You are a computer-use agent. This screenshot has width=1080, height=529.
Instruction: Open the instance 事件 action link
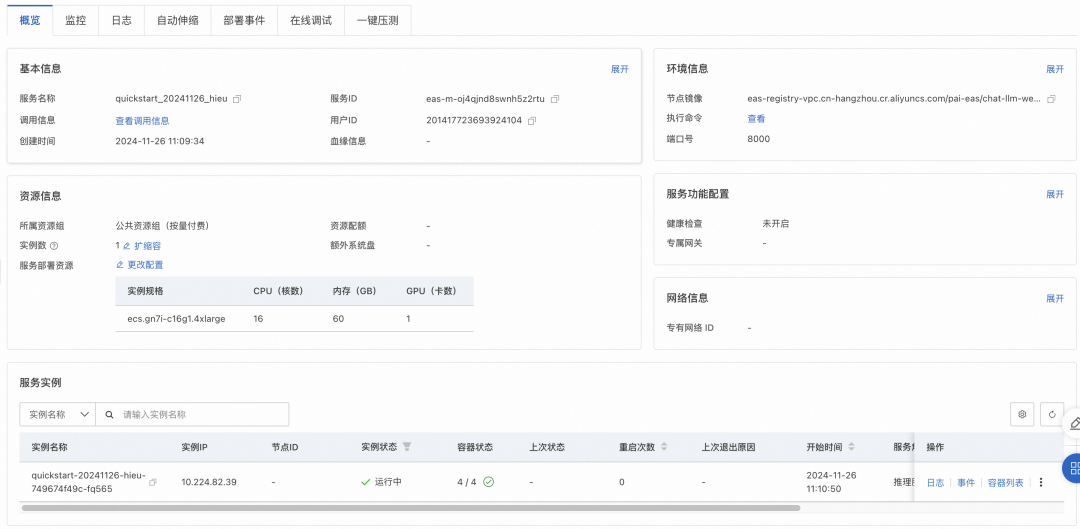(966, 483)
